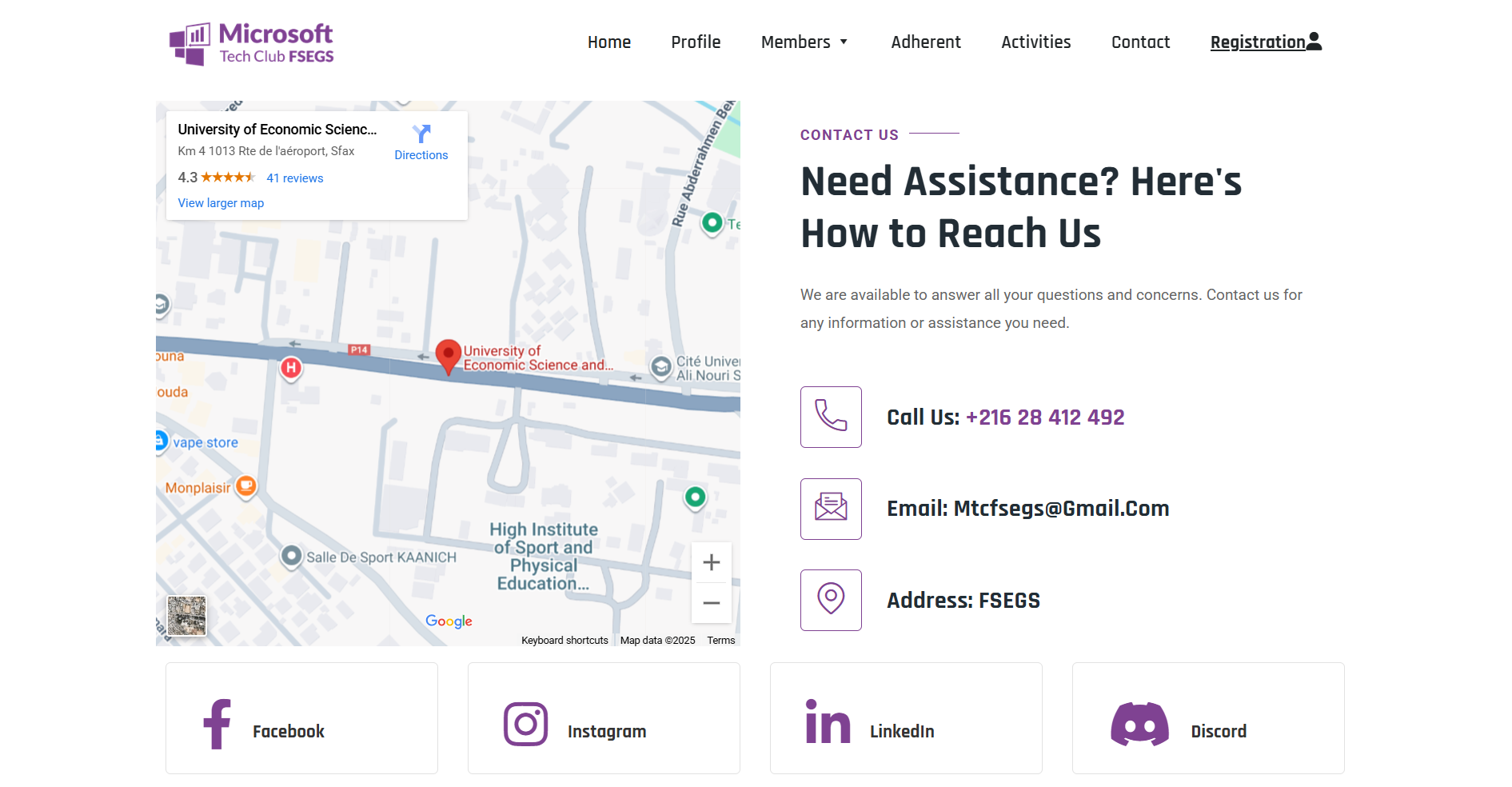Viewport: 1512px width, 787px height.
Task: Click the phone icon box
Action: (x=831, y=417)
